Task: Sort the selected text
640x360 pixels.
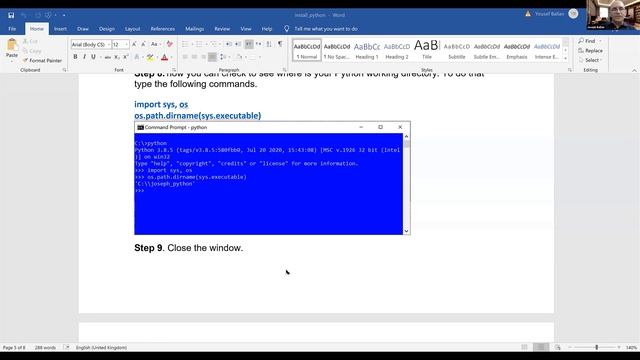Action: 269,44
